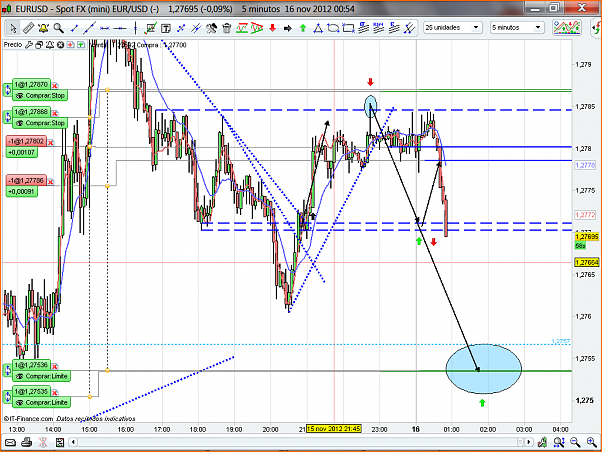Click the chart-with-checkmark tool

pos(150,28)
